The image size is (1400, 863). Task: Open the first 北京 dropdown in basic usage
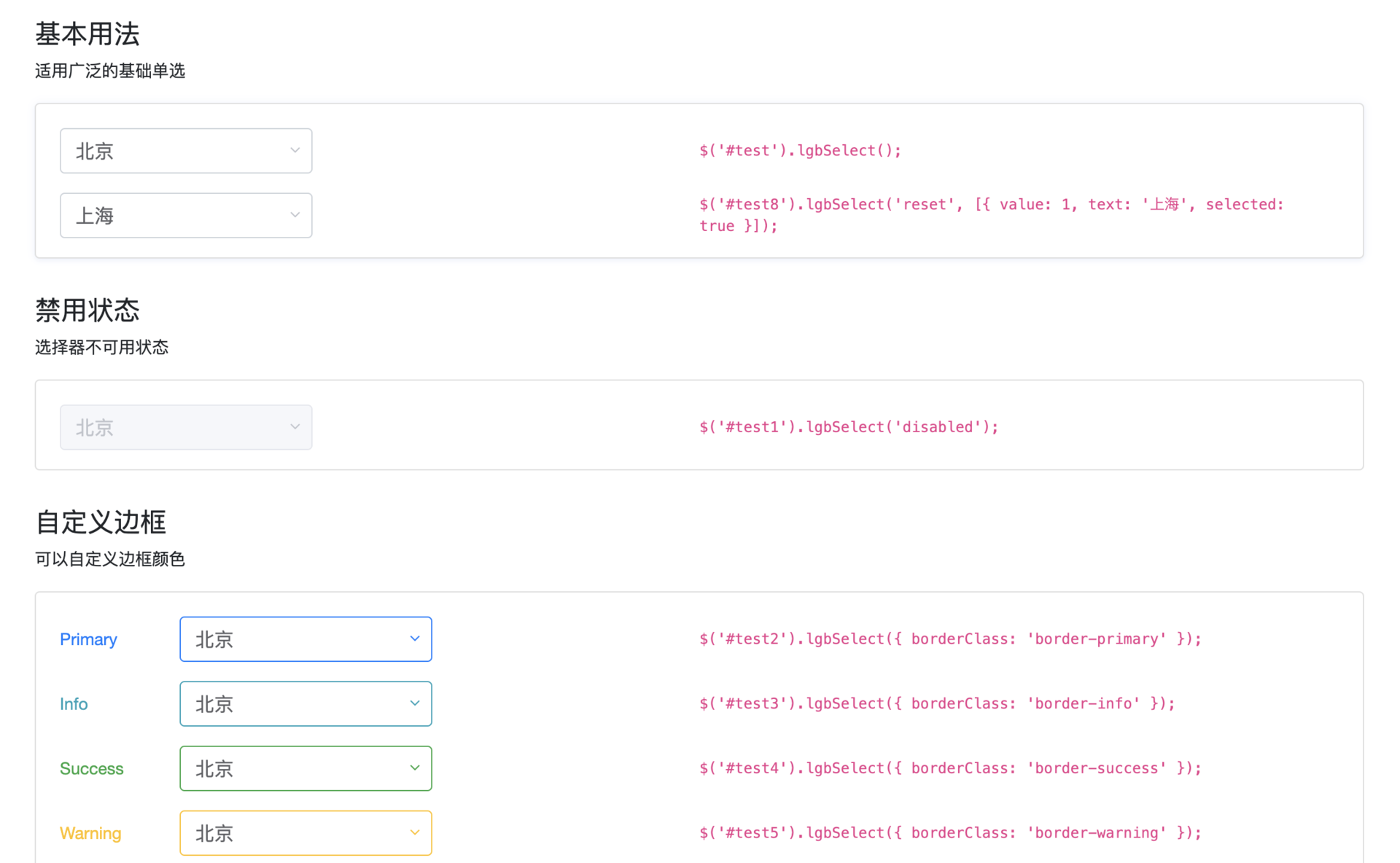pos(185,151)
